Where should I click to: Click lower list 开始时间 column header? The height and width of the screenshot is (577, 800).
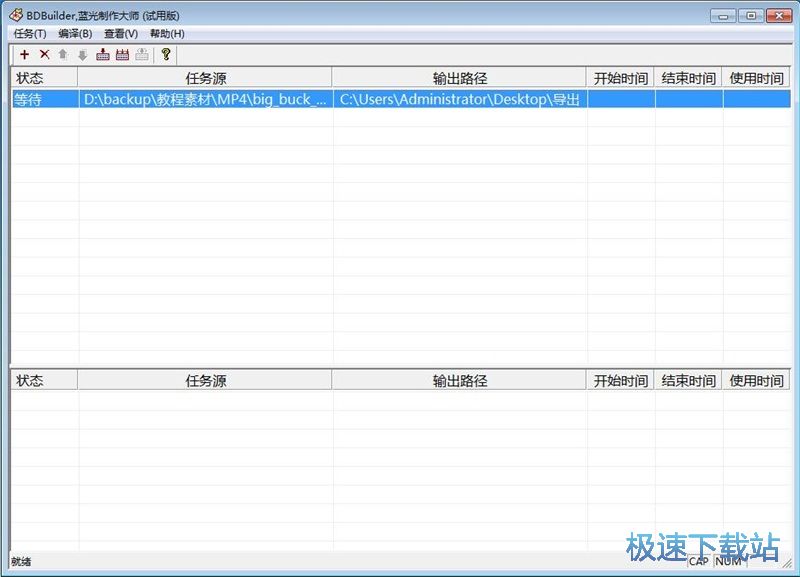(620, 381)
